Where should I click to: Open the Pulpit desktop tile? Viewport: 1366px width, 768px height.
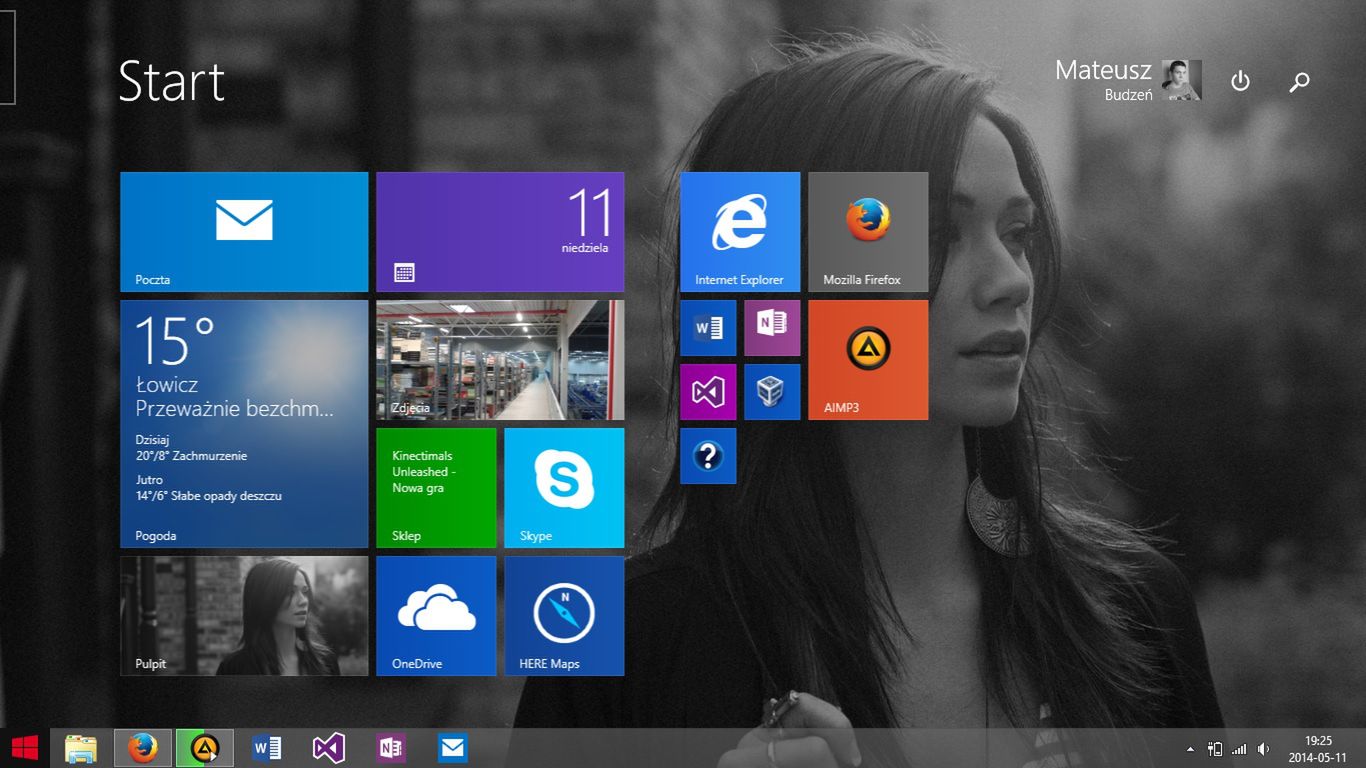[244, 615]
